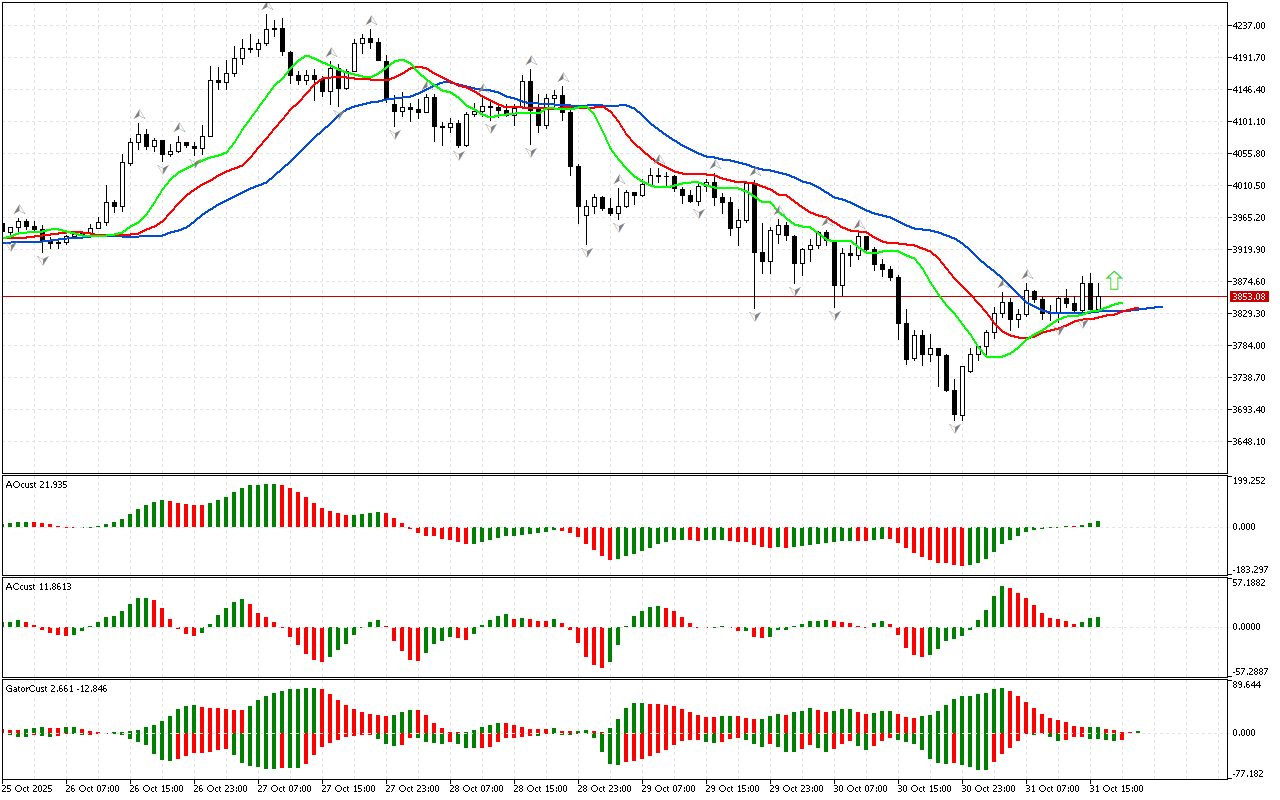Click the 30 Oct 23:00 time axis label

click(x=989, y=788)
